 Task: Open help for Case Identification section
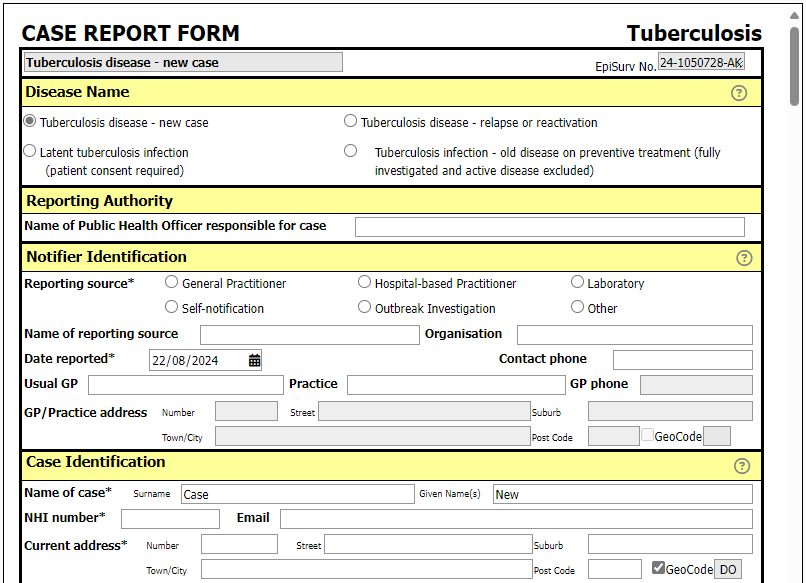(742, 466)
